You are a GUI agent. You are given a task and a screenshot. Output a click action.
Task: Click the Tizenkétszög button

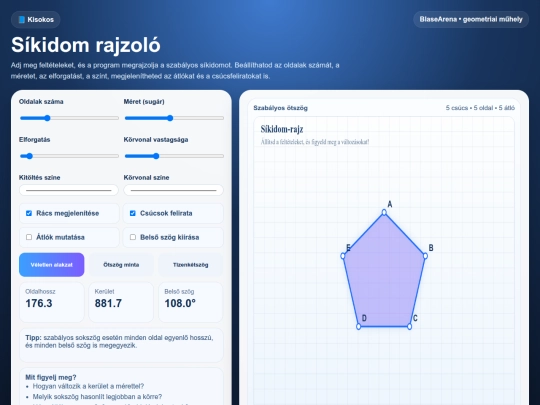click(x=190, y=265)
